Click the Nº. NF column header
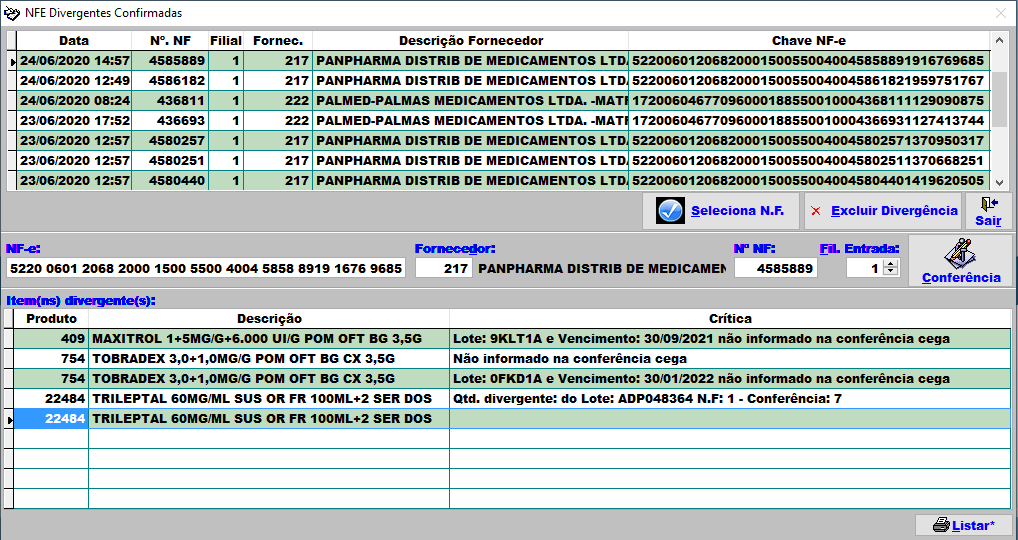1018x540 pixels. click(x=170, y=41)
